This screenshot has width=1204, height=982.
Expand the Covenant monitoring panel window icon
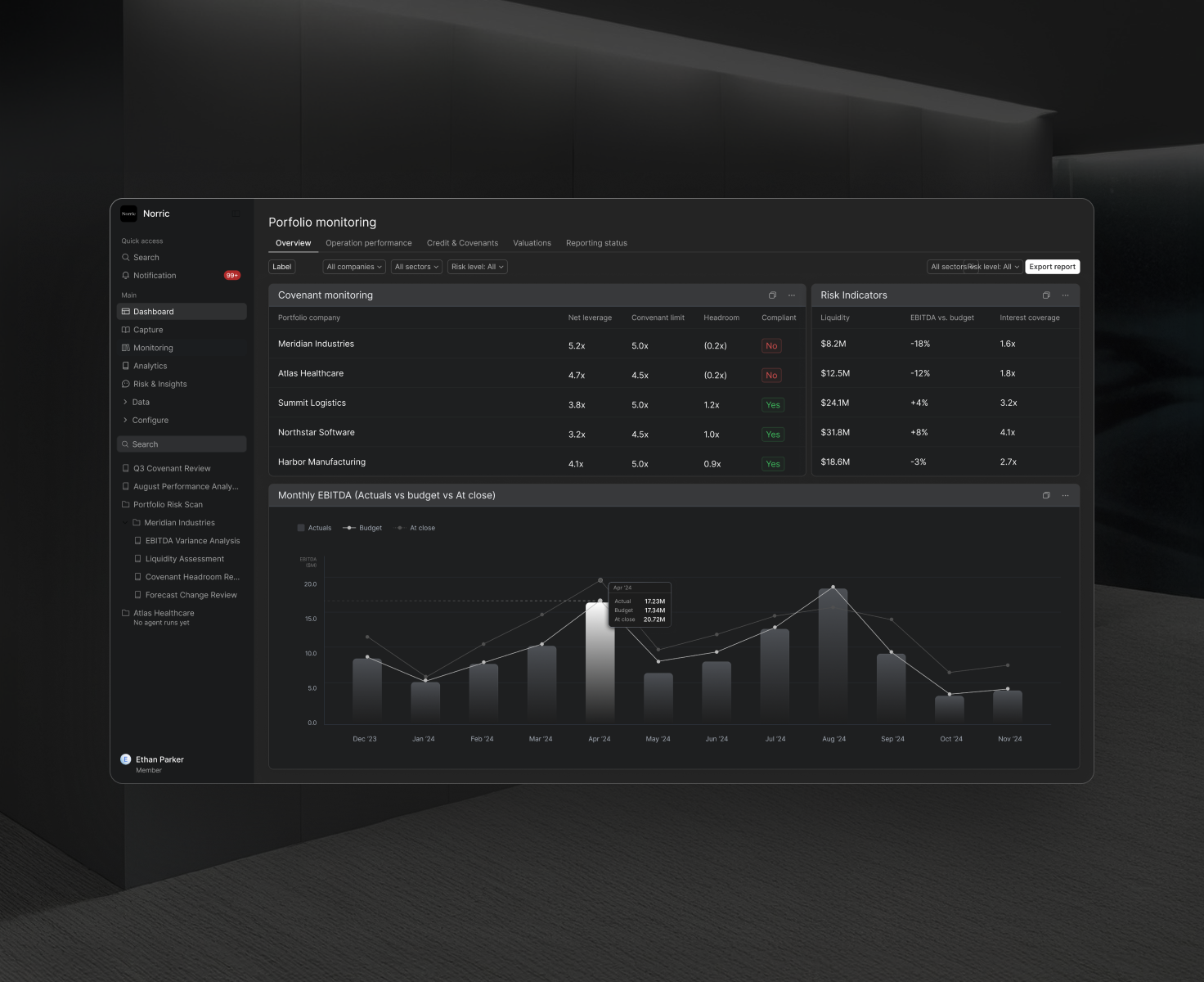[x=772, y=295]
